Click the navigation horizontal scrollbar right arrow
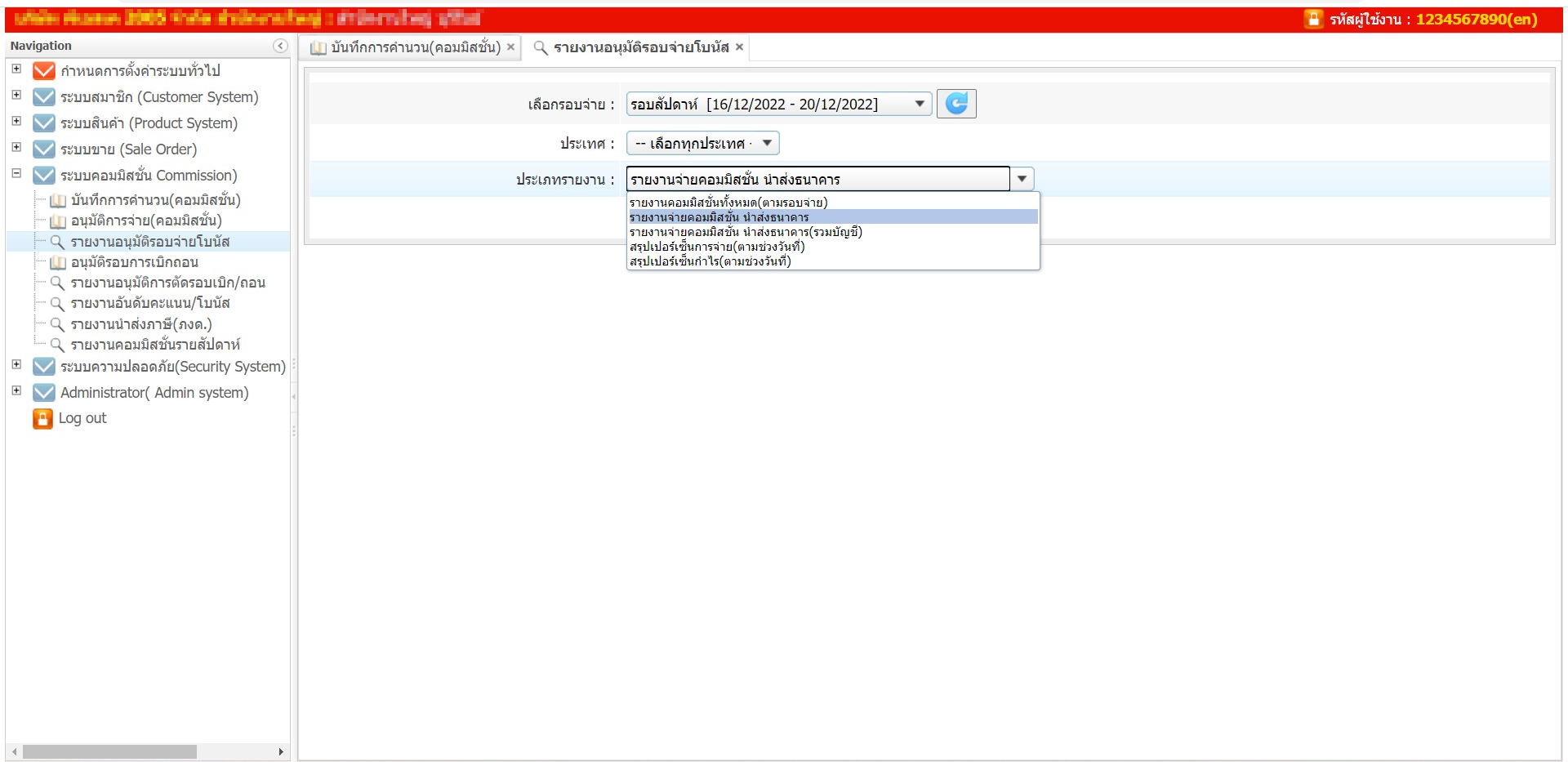Image resolution: width=1568 pixels, height=762 pixels. point(281,751)
